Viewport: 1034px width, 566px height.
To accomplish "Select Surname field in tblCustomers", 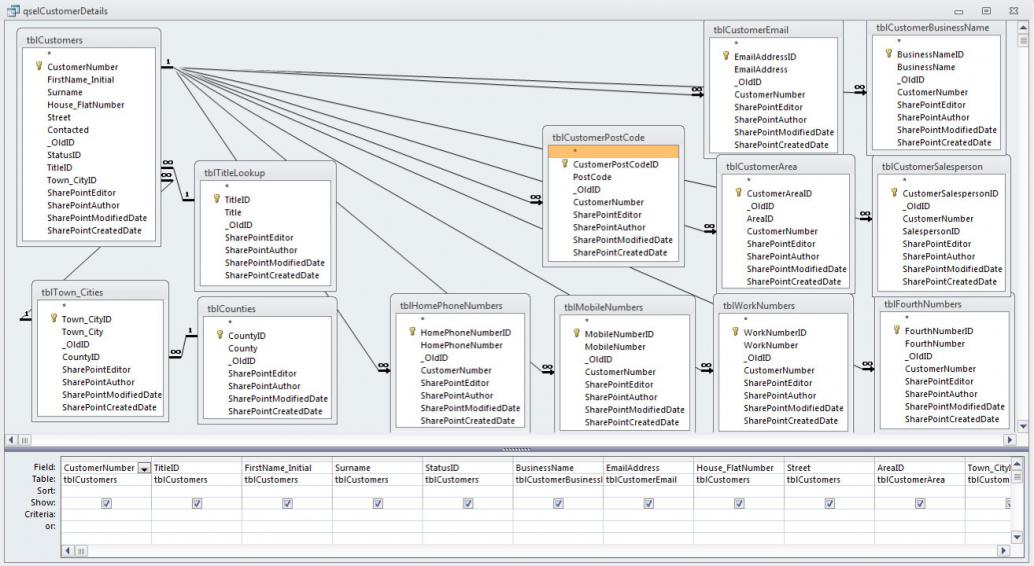I will (65, 92).
